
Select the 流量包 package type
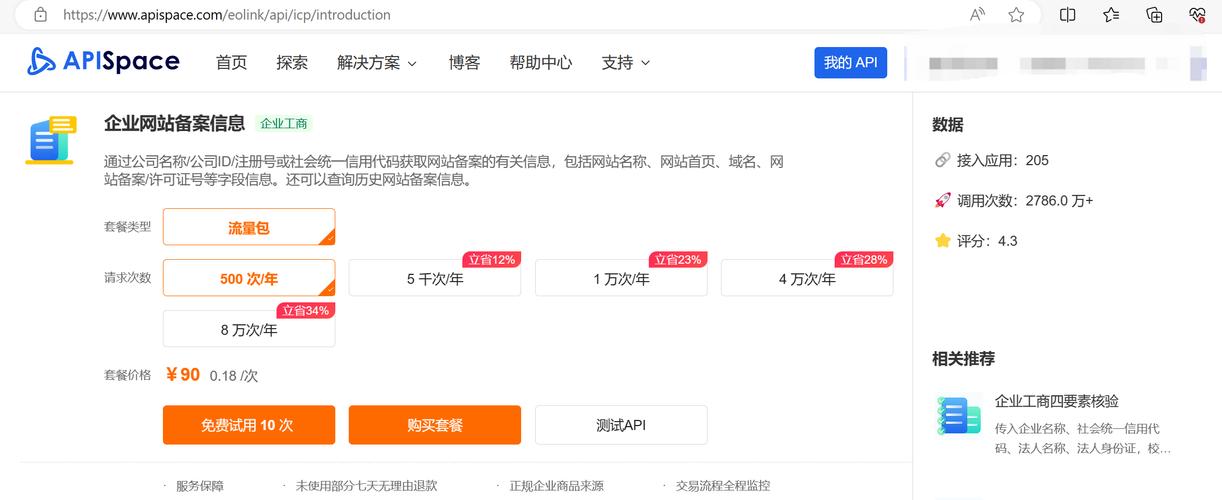(x=248, y=227)
